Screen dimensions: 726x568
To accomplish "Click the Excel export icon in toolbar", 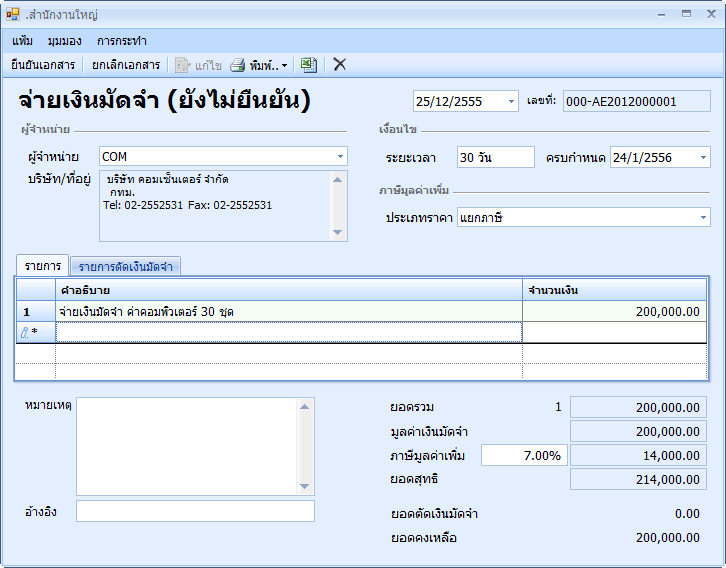I will (x=309, y=65).
